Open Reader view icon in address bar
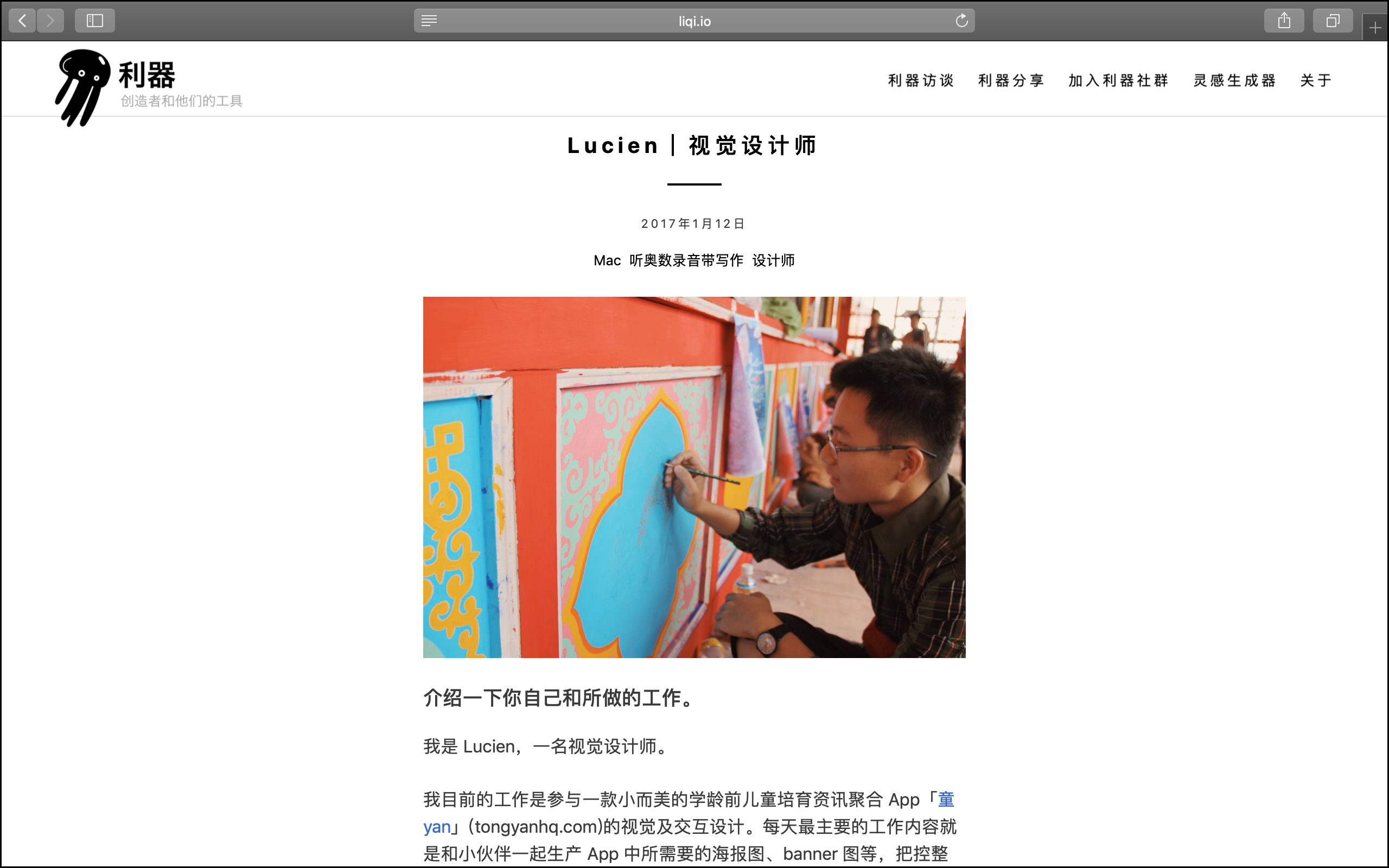This screenshot has width=1389, height=868. (429, 21)
